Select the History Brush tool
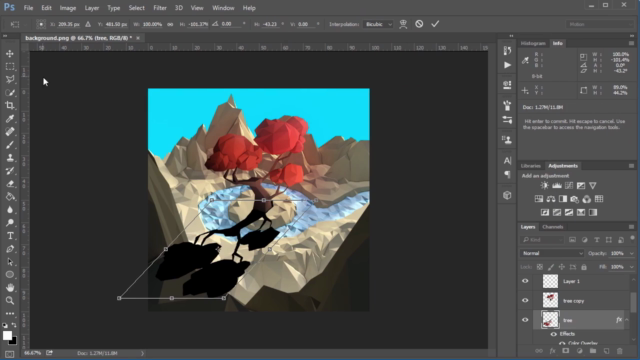Image resolution: width=640 pixels, height=360 pixels. point(10,171)
